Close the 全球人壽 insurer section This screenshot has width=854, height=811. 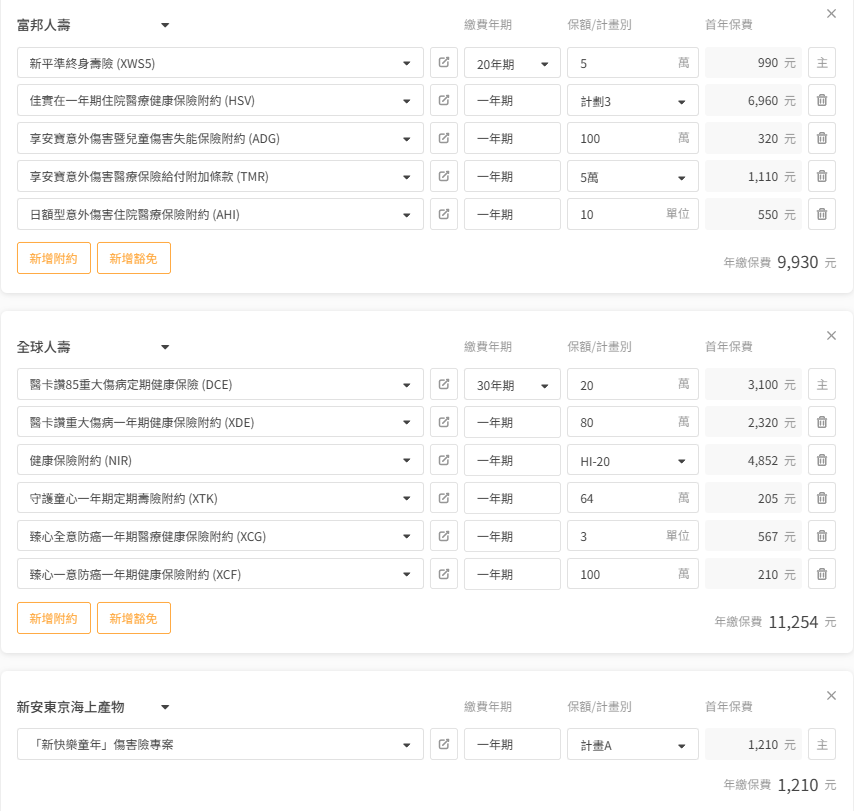pyautogui.click(x=831, y=336)
